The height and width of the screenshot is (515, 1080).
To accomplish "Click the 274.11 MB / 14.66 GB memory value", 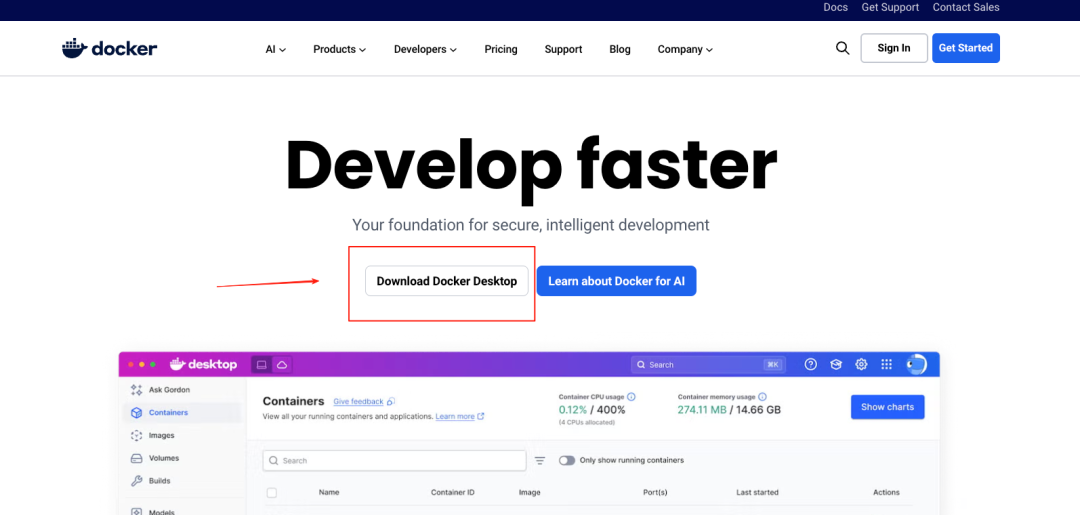I will [x=729, y=410].
